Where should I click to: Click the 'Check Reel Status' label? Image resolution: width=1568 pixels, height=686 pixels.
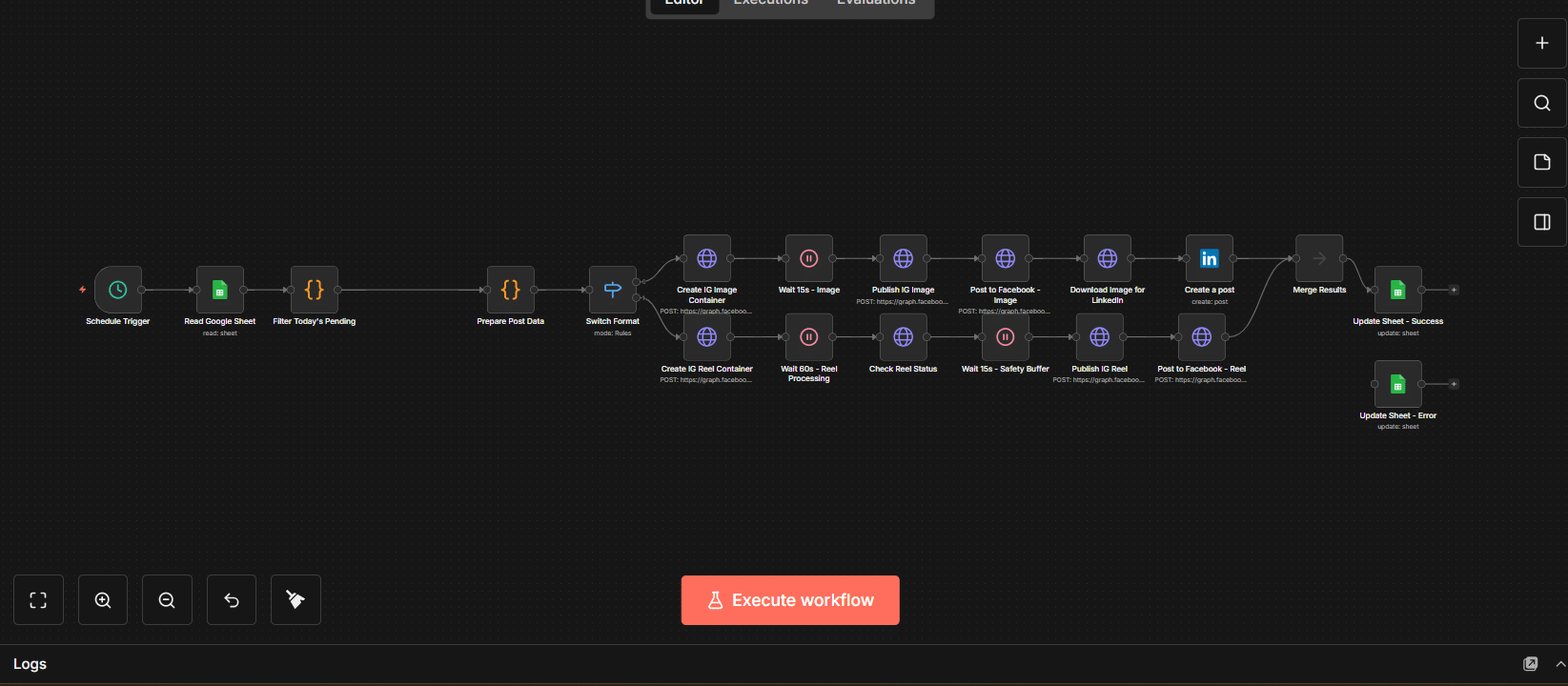click(x=904, y=369)
